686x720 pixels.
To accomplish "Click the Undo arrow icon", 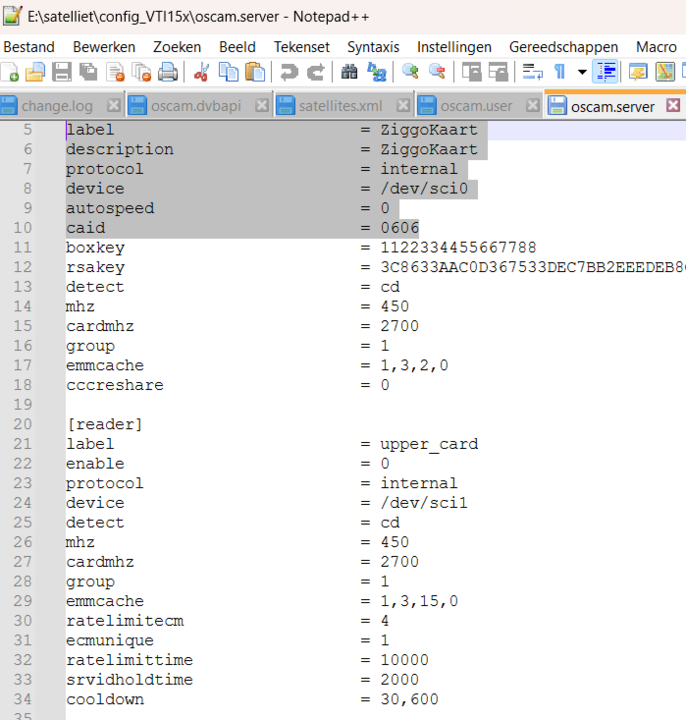I will (x=289, y=72).
